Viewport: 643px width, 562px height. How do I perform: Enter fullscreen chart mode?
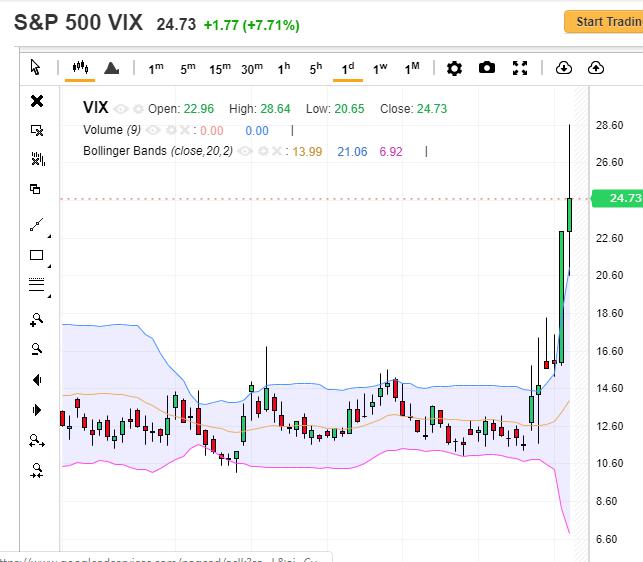(520, 68)
